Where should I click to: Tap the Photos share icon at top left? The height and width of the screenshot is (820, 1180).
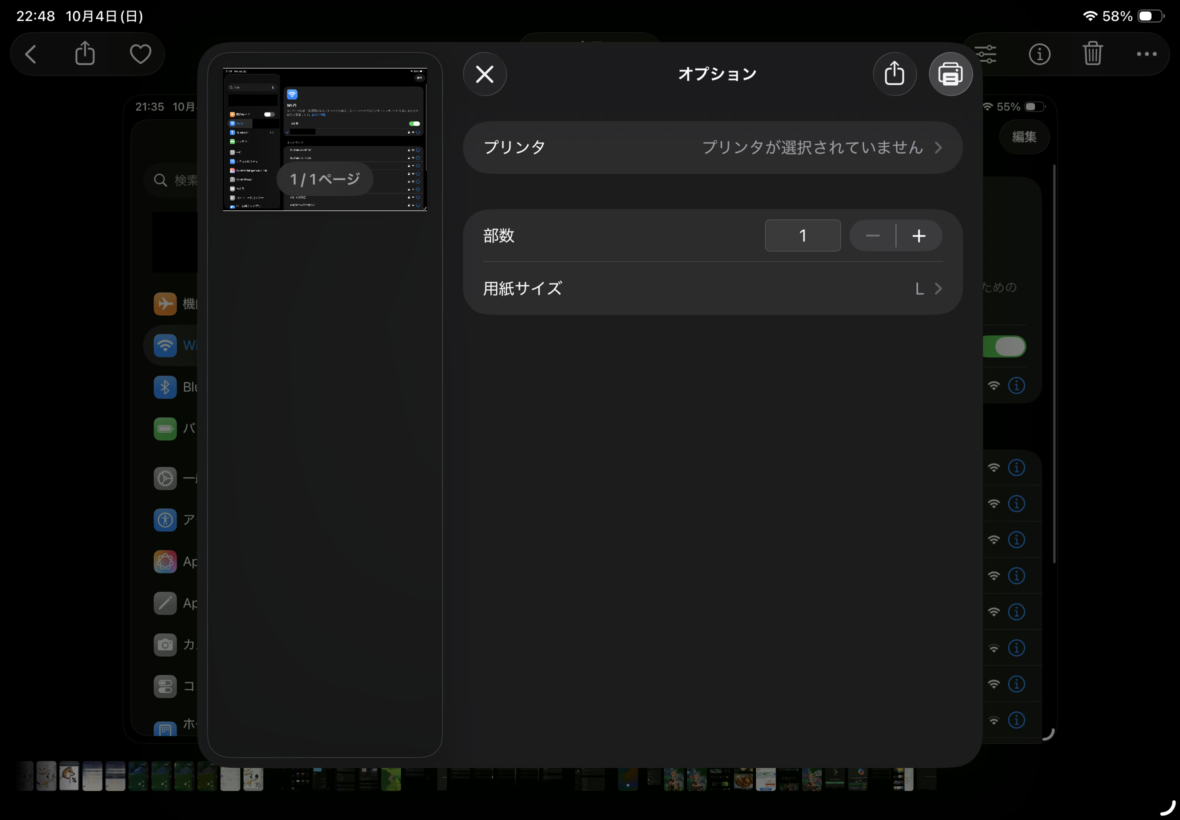(85, 53)
